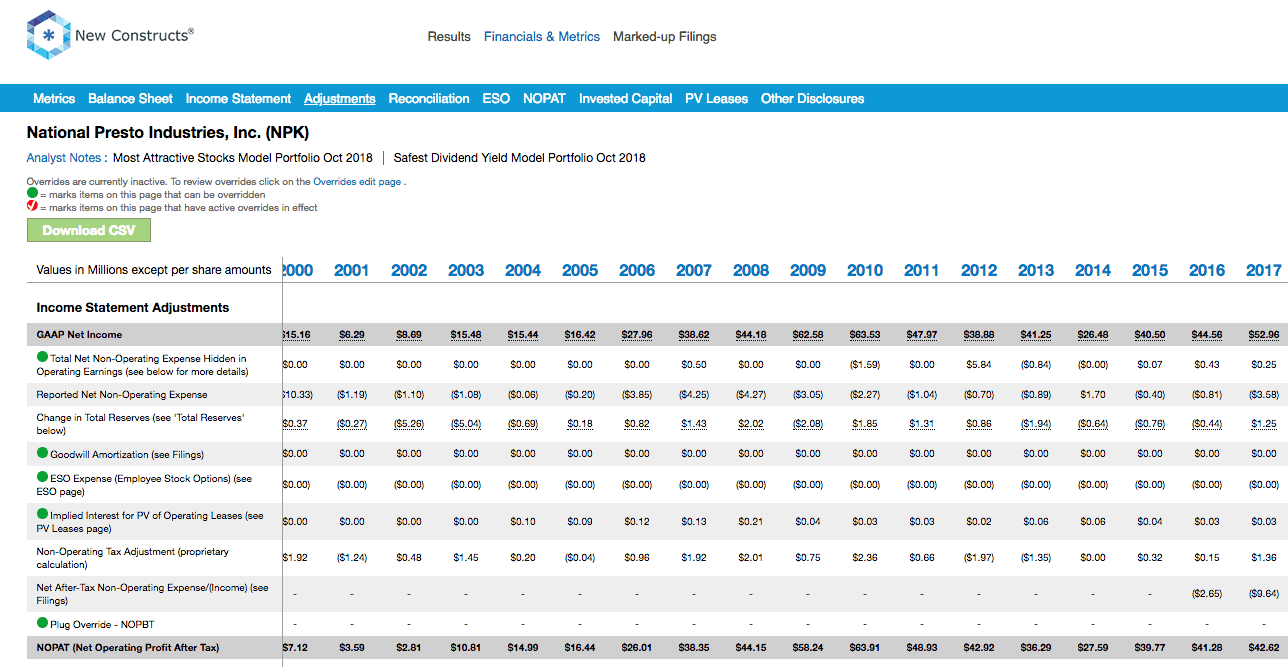The image size is (1288, 667).
Task: Click NOPAT value $42.62 for 2017
Action: [1264, 648]
